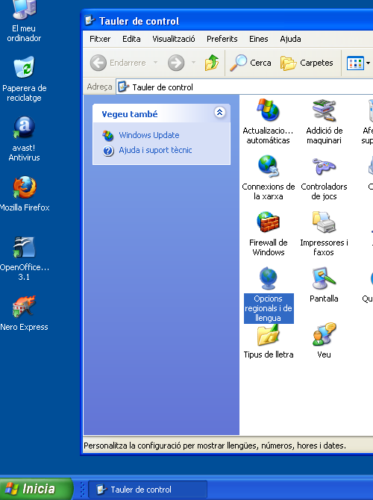Screen dimensions: 373x500
Task: Open the Veu speech applet
Action: point(324,340)
